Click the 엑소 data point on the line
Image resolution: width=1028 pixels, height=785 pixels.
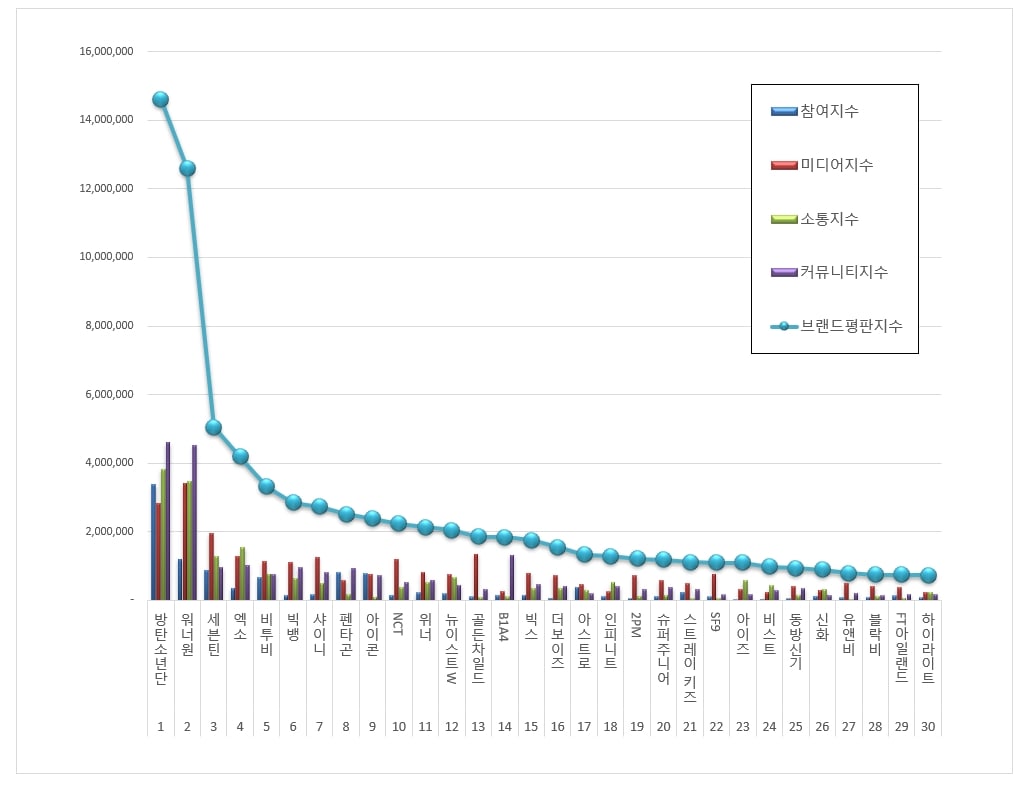(240, 456)
